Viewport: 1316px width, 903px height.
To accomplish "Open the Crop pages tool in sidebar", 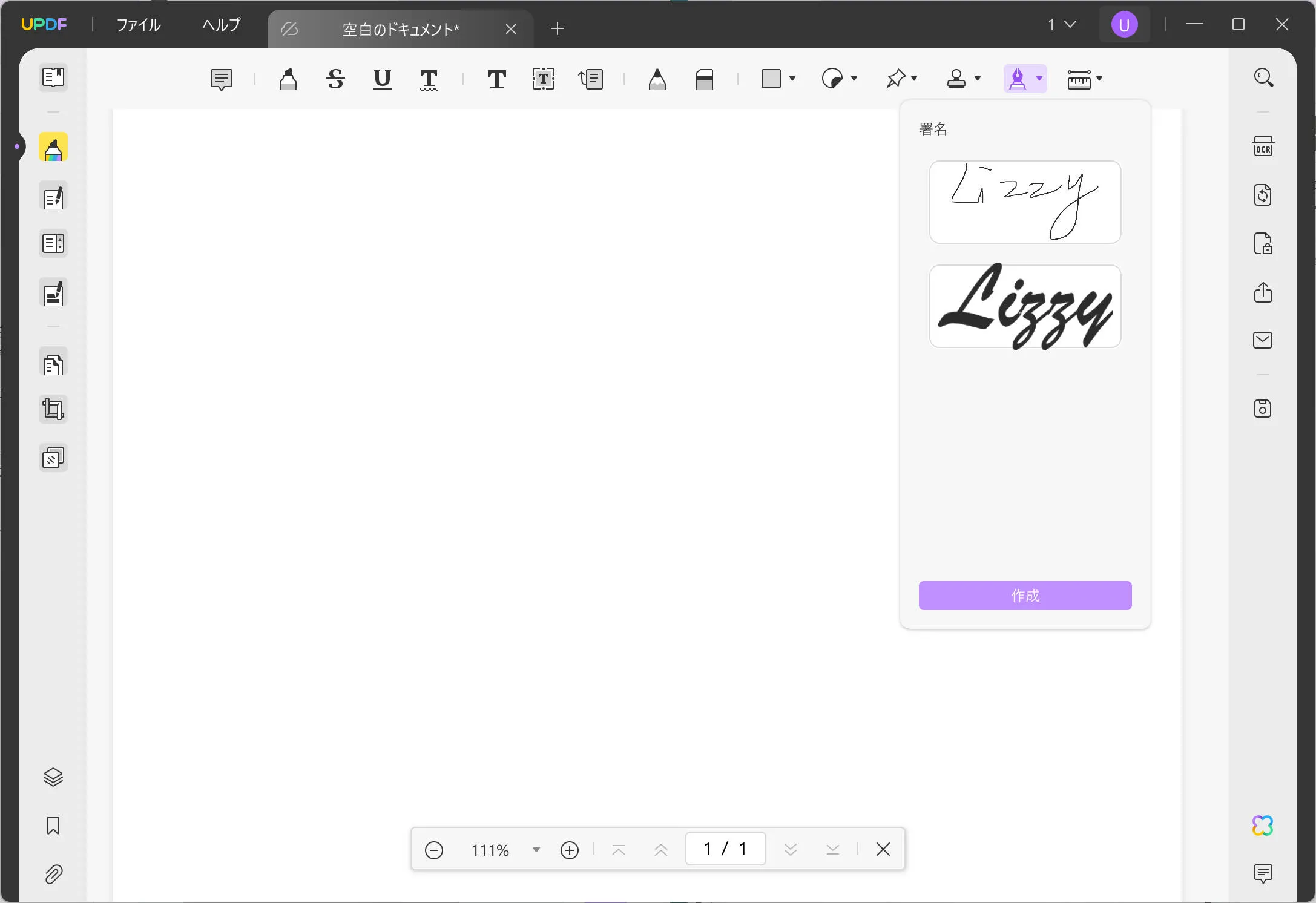I will coord(53,410).
